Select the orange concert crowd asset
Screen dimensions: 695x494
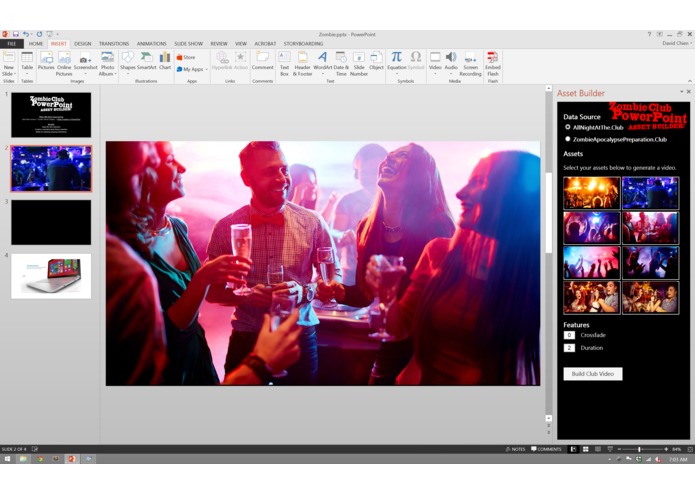pyautogui.click(x=592, y=193)
